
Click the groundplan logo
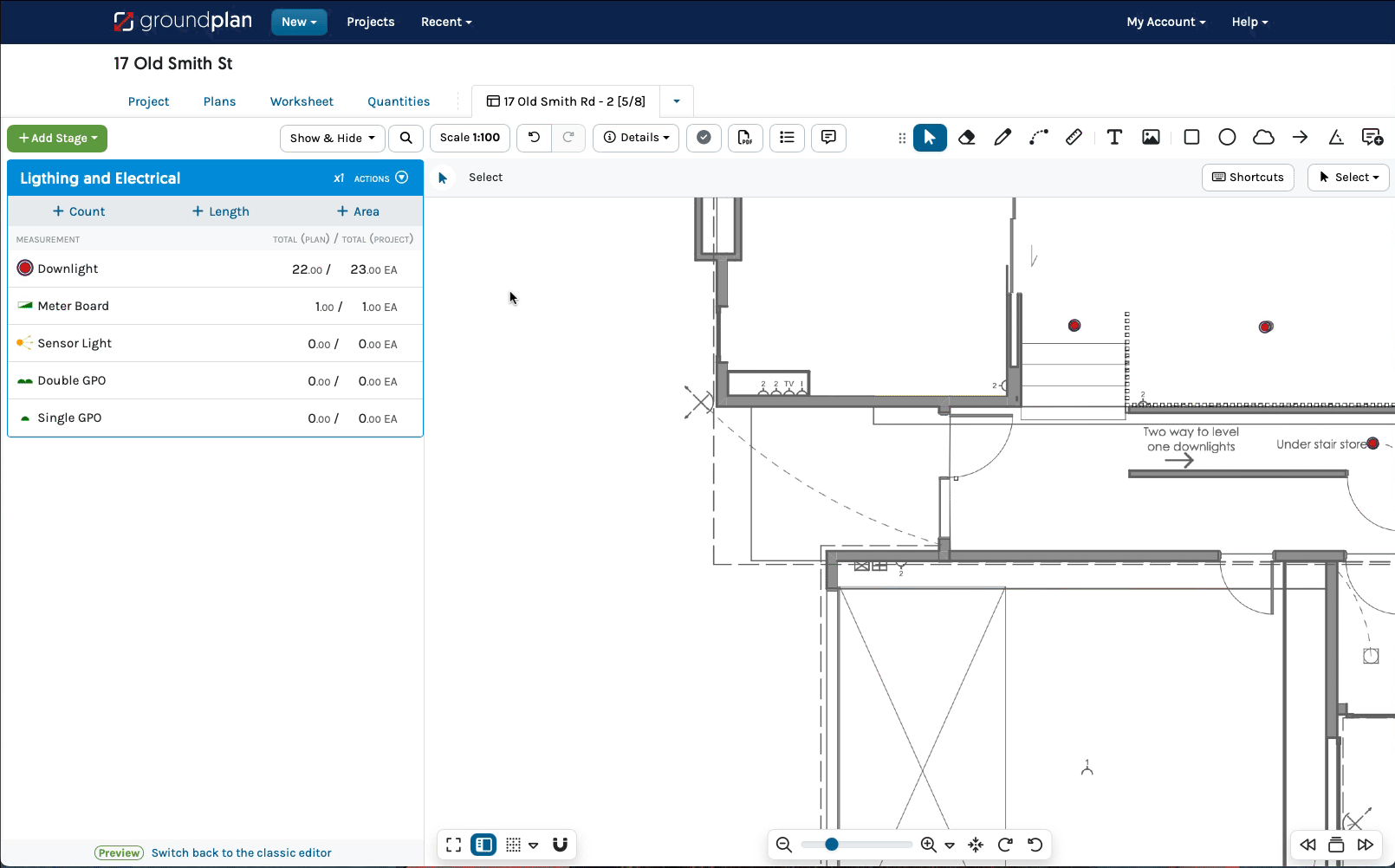tap(183, 21)
